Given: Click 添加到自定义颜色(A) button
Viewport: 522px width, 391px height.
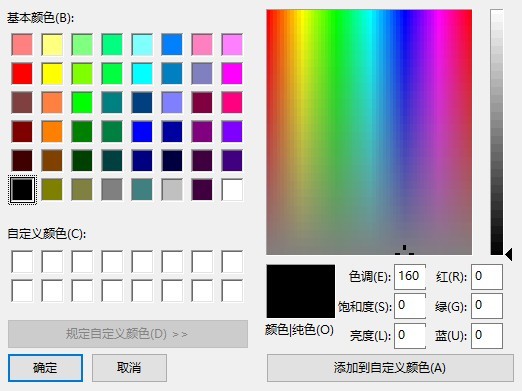Looking at the screenshot, I should tap(390, 368).
